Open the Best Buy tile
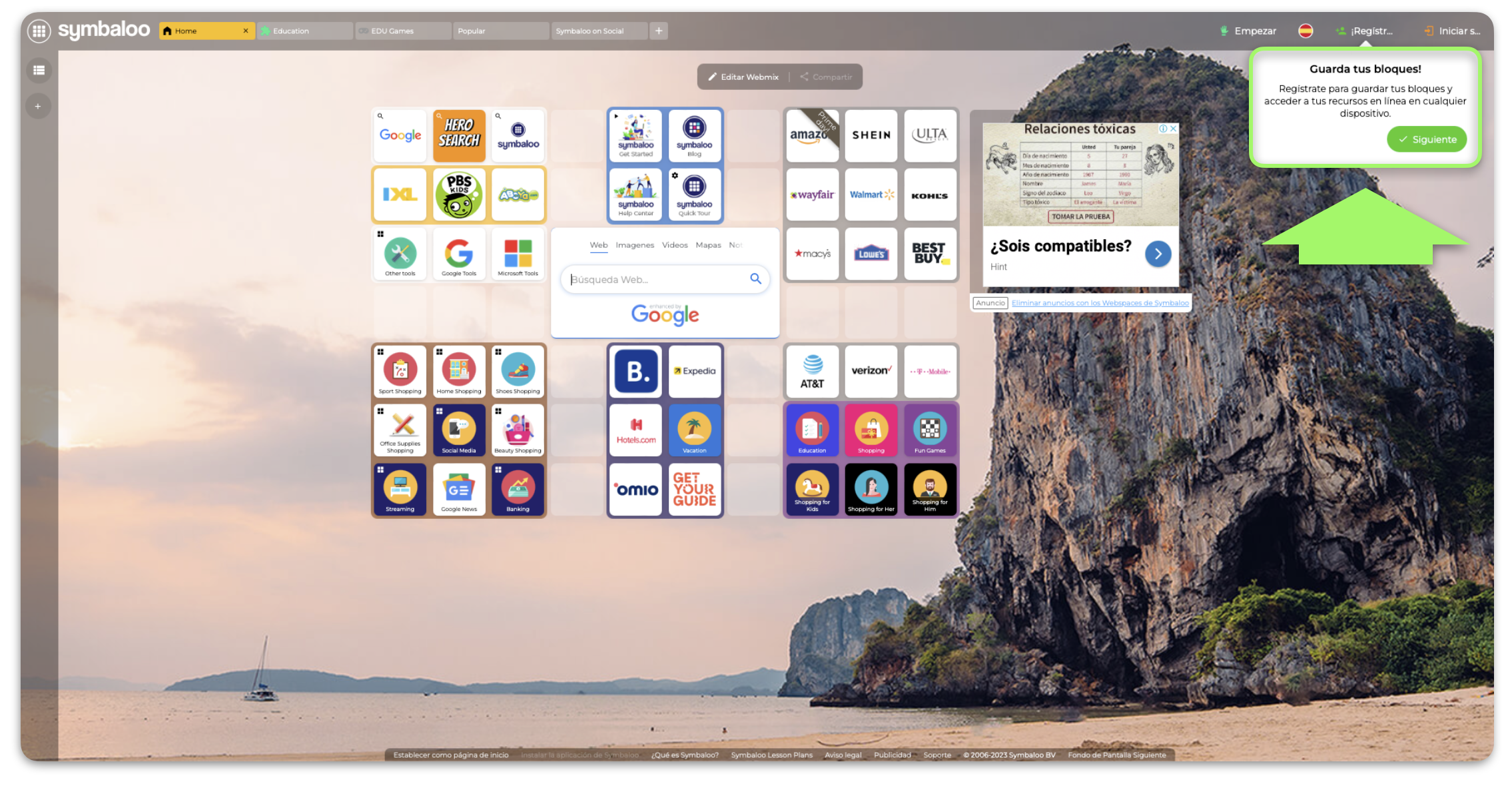1512x786 pixels. [930, 254]
